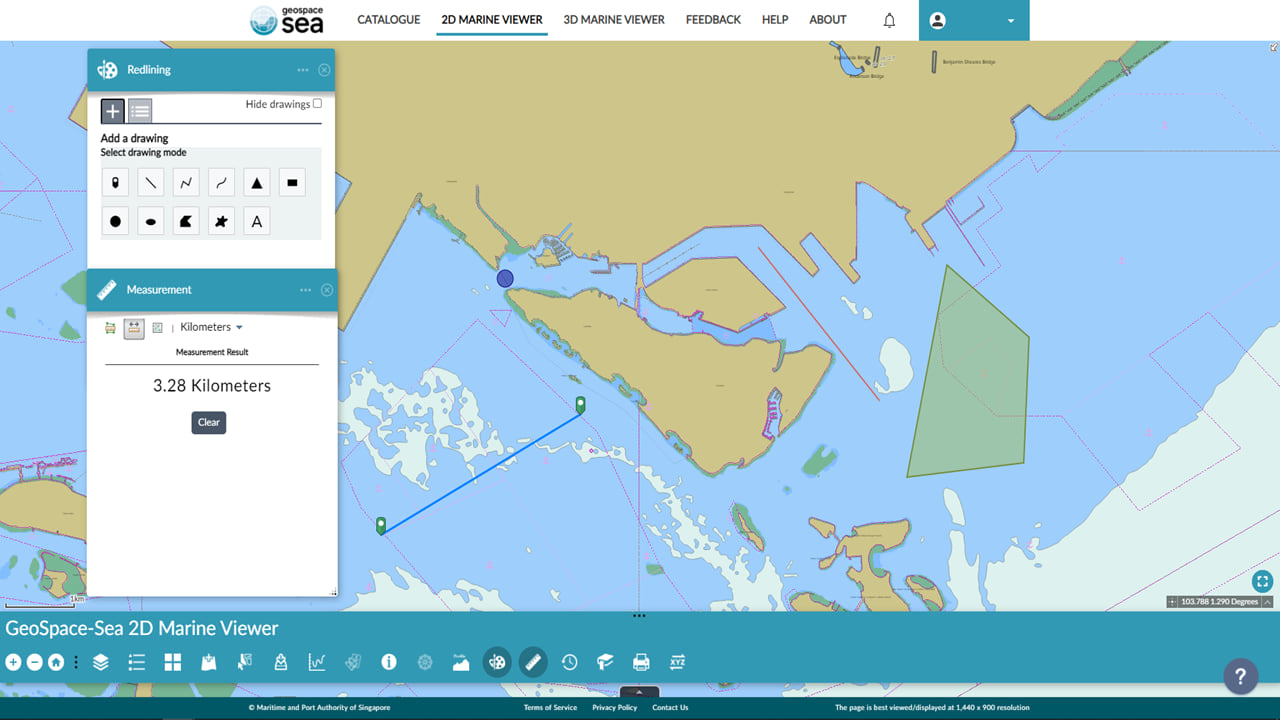Image resolution: width=1280 pixels, height=720 pixels.
Task: Open the line chart tool
Action: (317, 662)
